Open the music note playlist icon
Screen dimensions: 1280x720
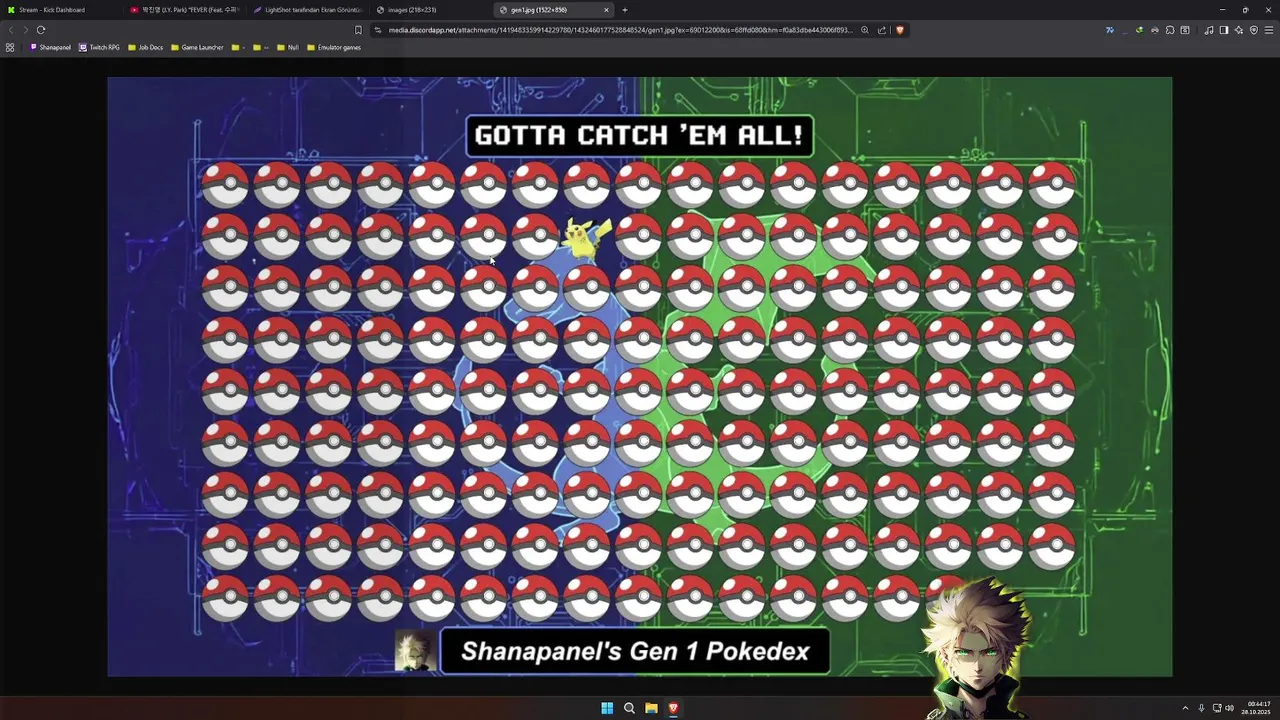[x=1209, y=30]
